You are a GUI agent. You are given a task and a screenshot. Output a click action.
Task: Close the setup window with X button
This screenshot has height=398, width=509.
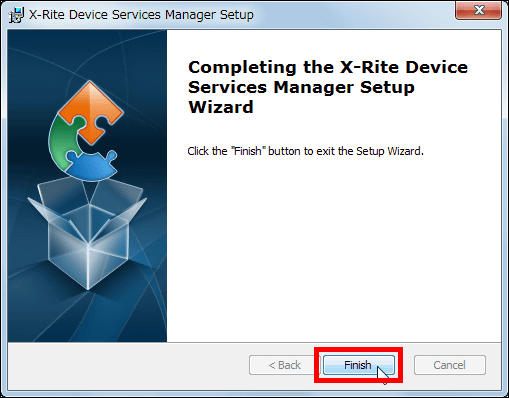tap(479, 10)
